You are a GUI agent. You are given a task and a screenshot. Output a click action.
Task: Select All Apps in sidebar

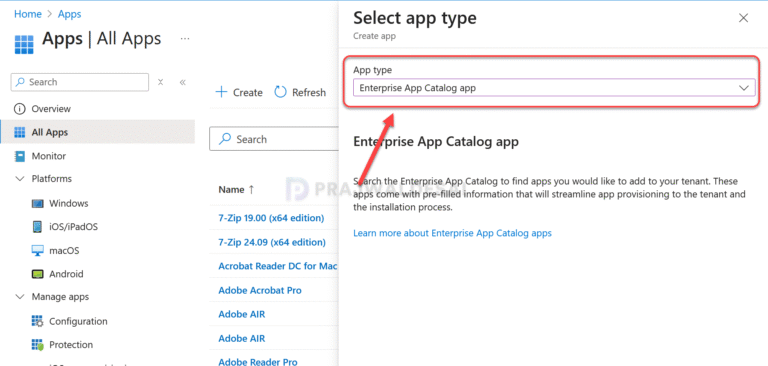click(x=97, y=132)
